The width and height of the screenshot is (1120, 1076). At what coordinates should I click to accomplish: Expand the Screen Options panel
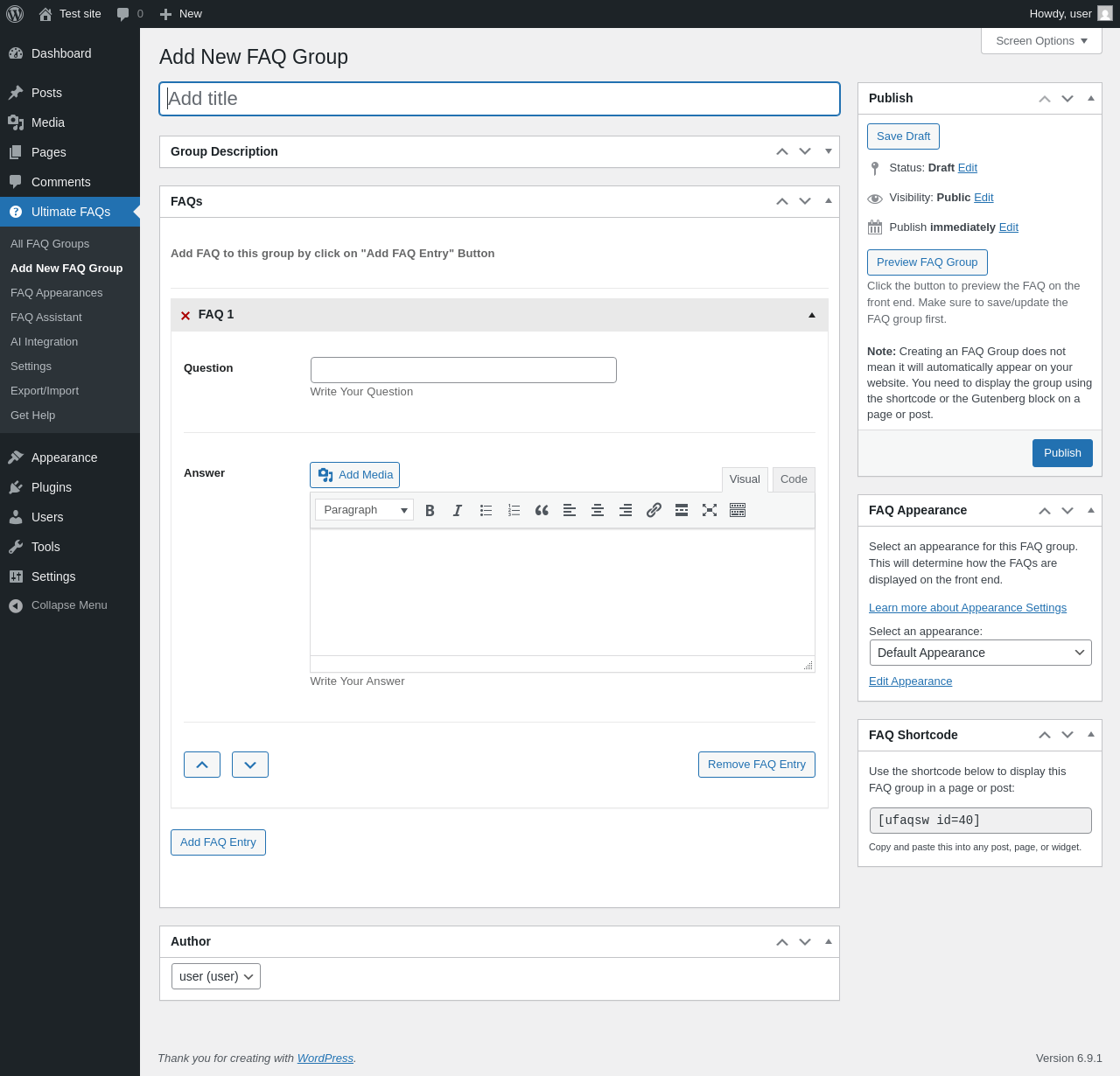point(1041,41)
